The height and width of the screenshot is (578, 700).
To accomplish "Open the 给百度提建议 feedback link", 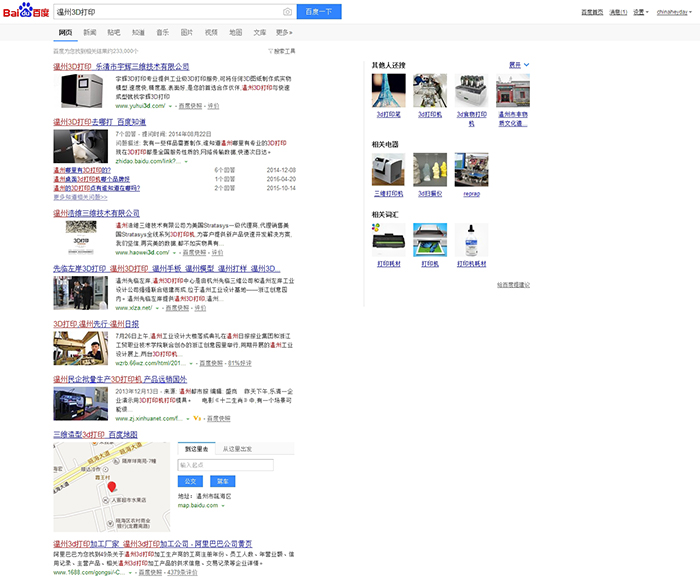I will click(513, 285).
